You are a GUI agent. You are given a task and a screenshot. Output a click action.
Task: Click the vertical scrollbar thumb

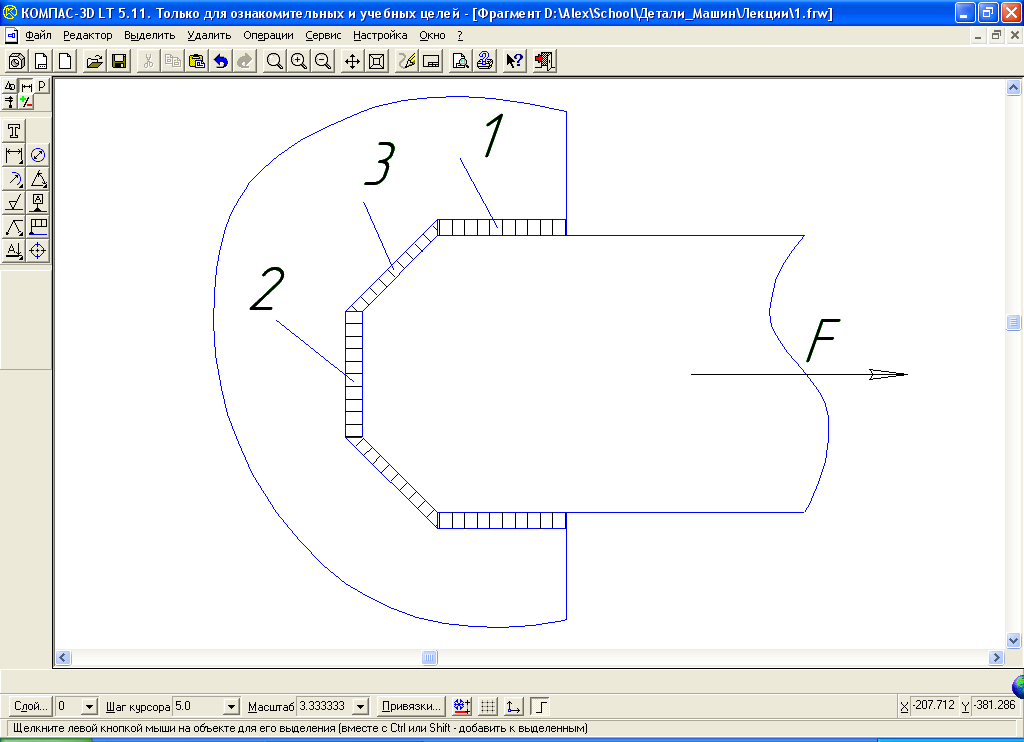click(1013, 322)
